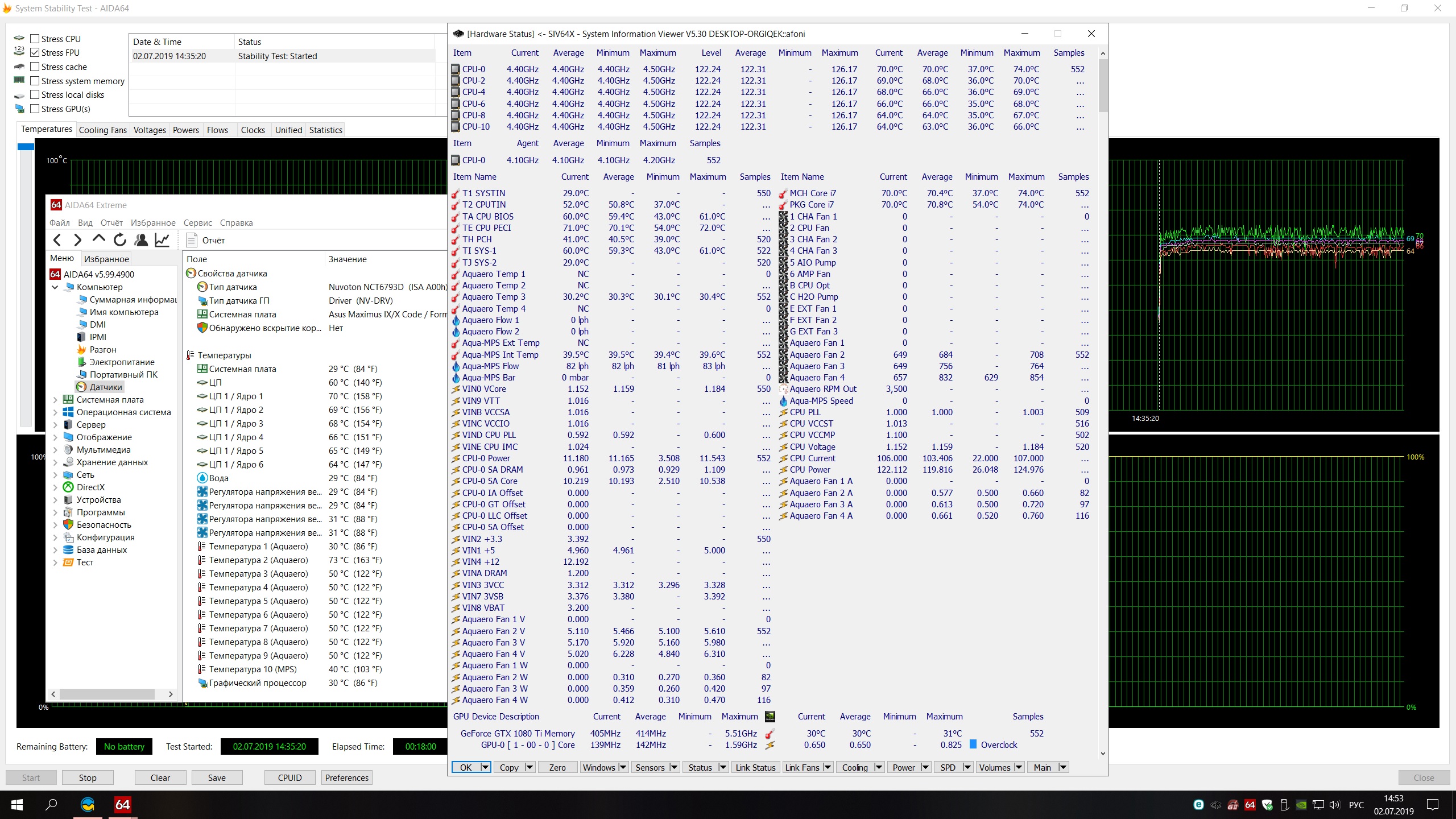The height and width of the screenshot is (819, 1456).
Task: Open the Sensors dropdown arrow in SIV
Action: tap(673, 767)
